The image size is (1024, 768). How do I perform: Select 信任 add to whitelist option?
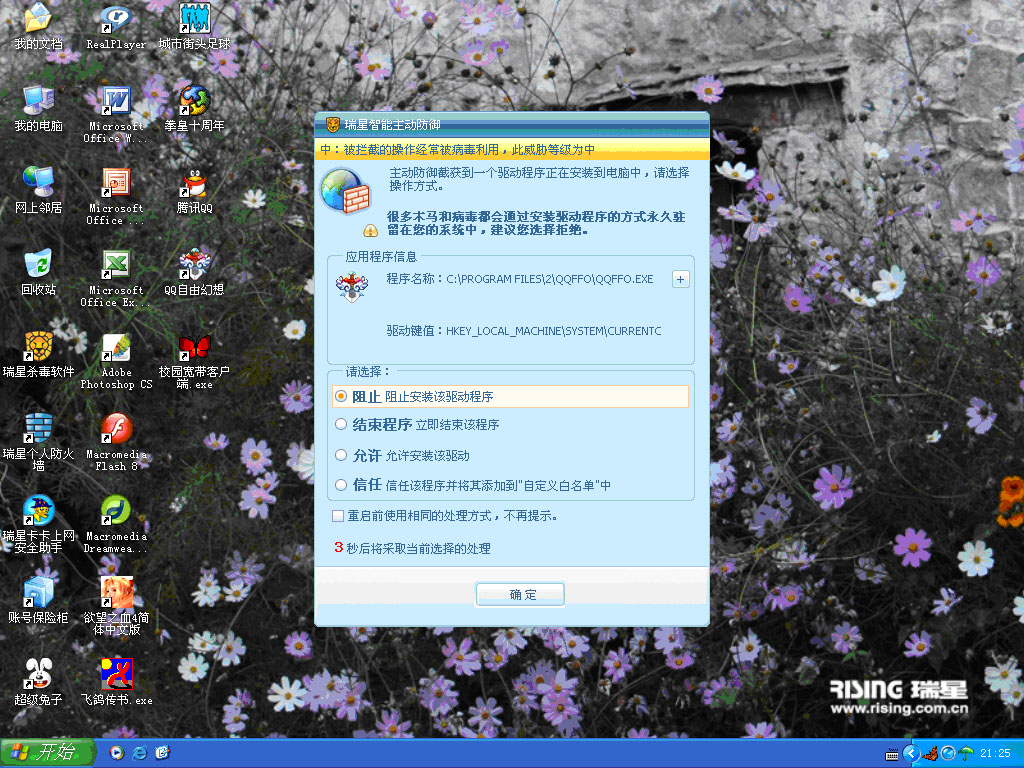click(x=473, y=485)
